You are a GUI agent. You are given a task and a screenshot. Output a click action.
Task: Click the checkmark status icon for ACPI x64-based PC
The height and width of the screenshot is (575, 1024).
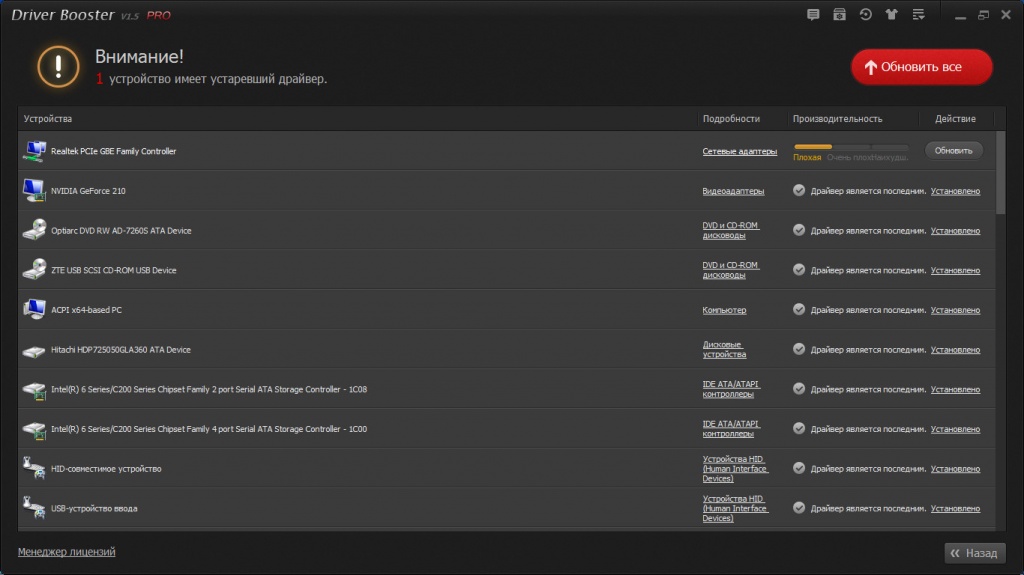tap(799, 309)
